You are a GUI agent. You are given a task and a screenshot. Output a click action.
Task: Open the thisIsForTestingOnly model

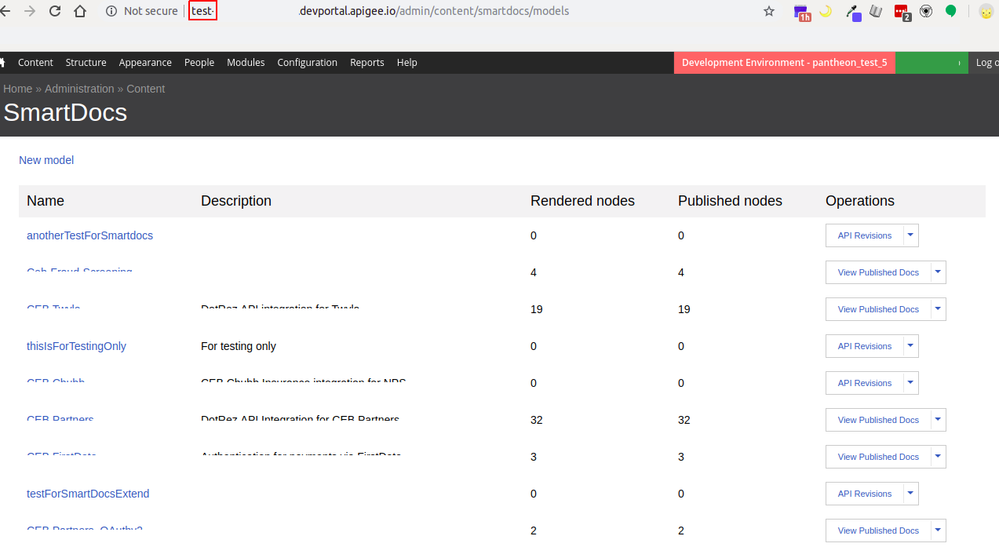click(76, 346)
